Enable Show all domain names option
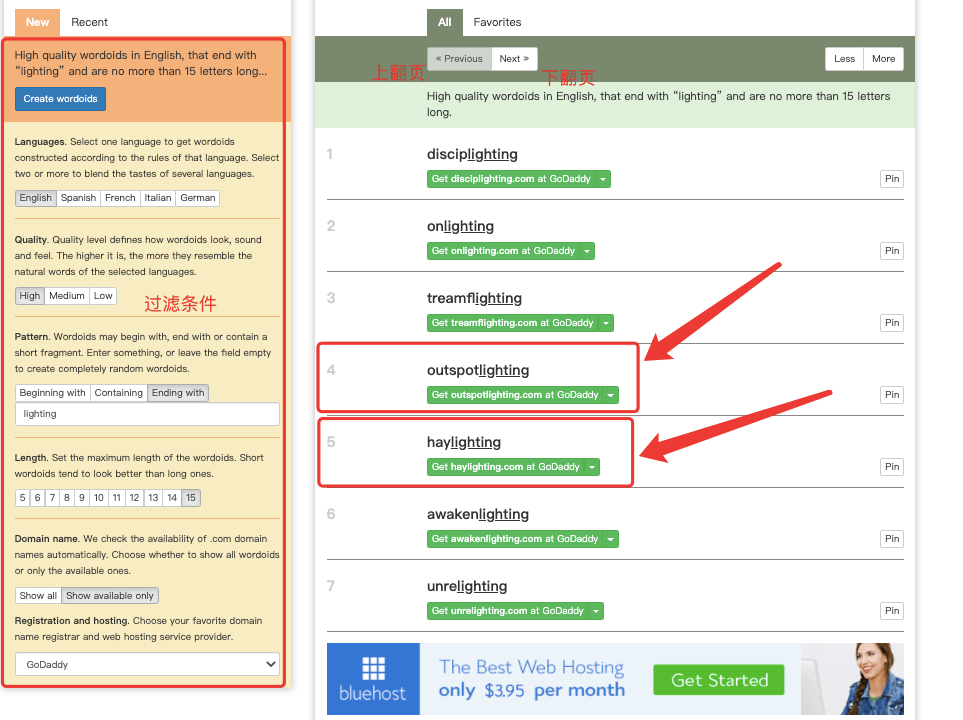This screenshot has width=963, height=720. [x=38, y=595]
